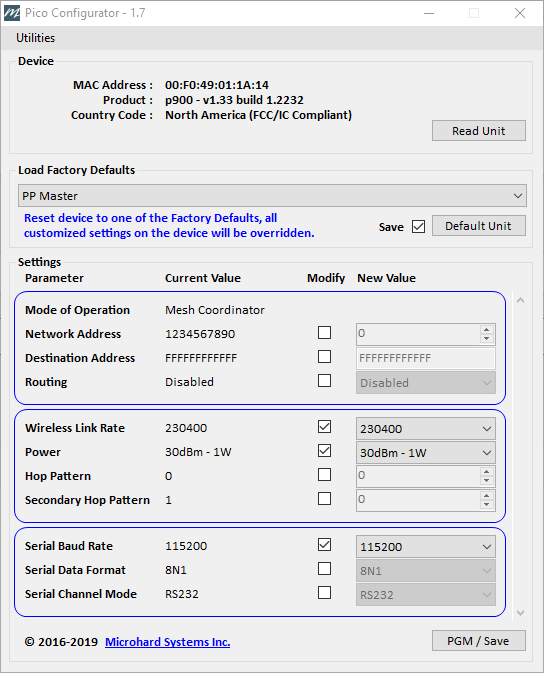Open the Power 30dBm - 1W dropdown
The height and width of the screenshot is (673, 544).
pos(425,453)
